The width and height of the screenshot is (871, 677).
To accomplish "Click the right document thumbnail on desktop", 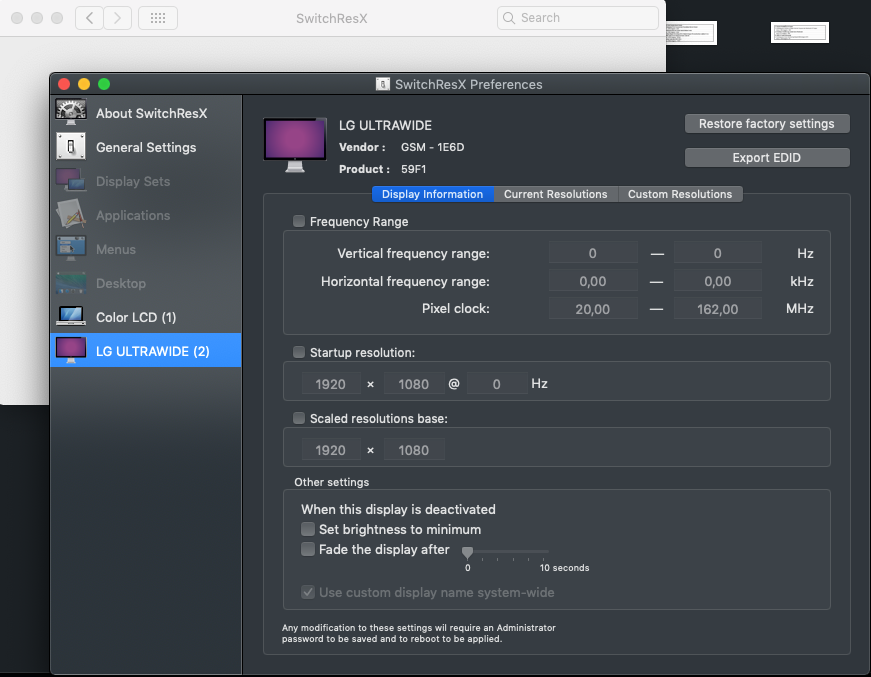I will [800, 32].
